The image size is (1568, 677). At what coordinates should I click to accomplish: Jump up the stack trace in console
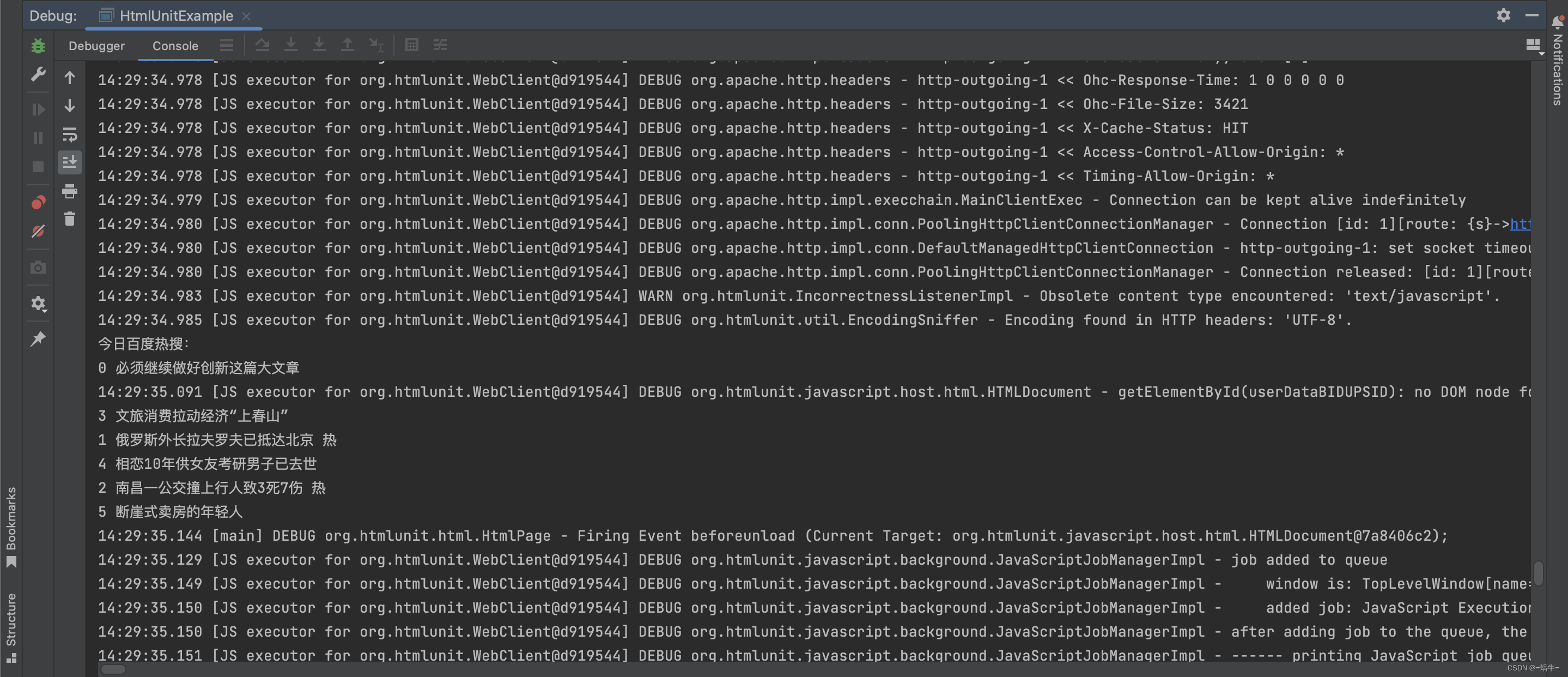pyautogui.click(x=70, y=78)
